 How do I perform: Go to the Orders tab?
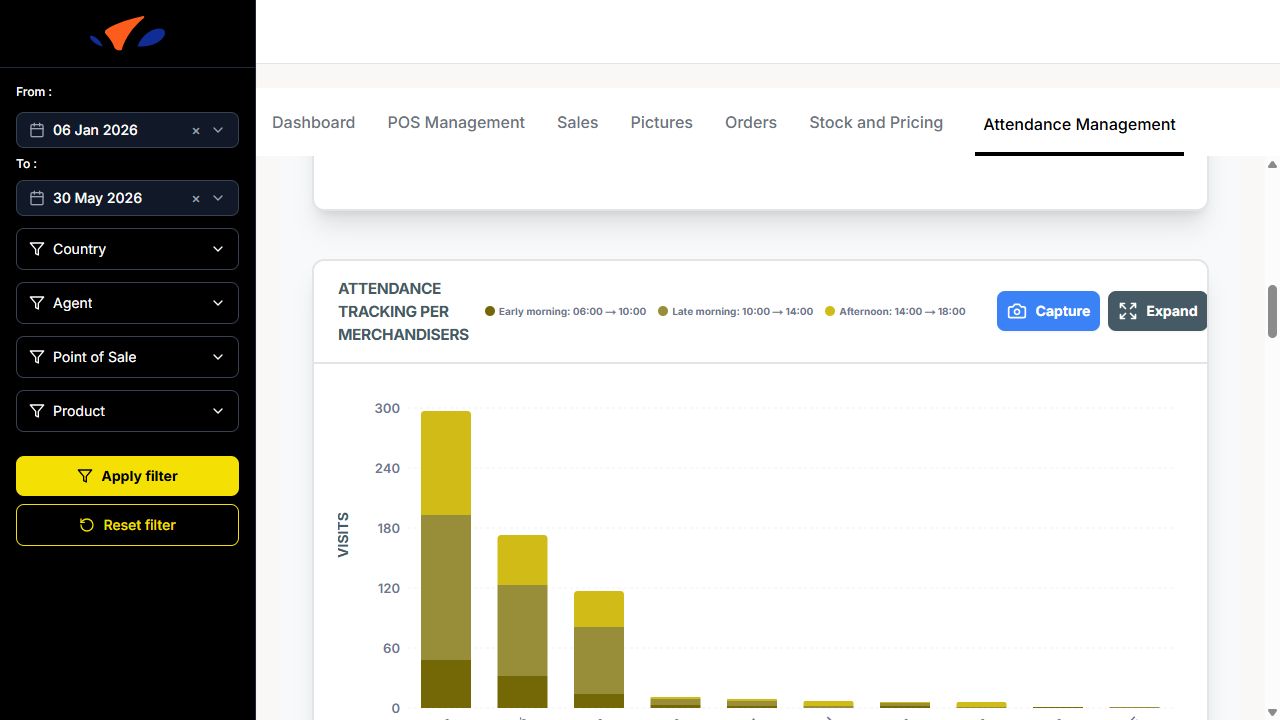tap(751, 122)
